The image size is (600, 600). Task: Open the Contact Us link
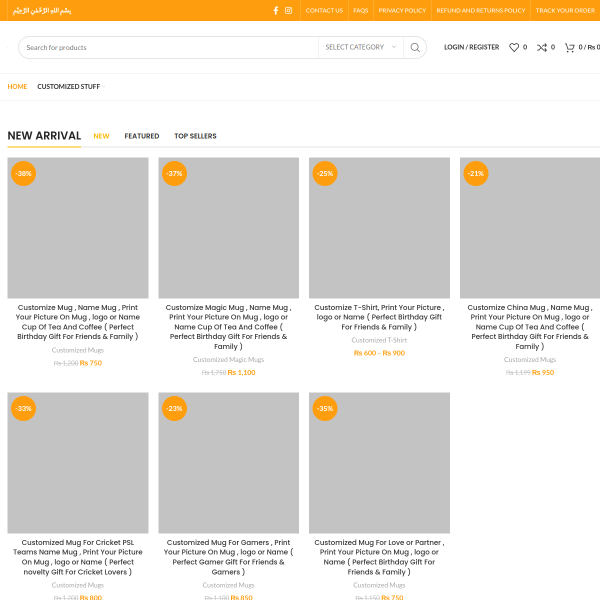[x=324, y=10]
